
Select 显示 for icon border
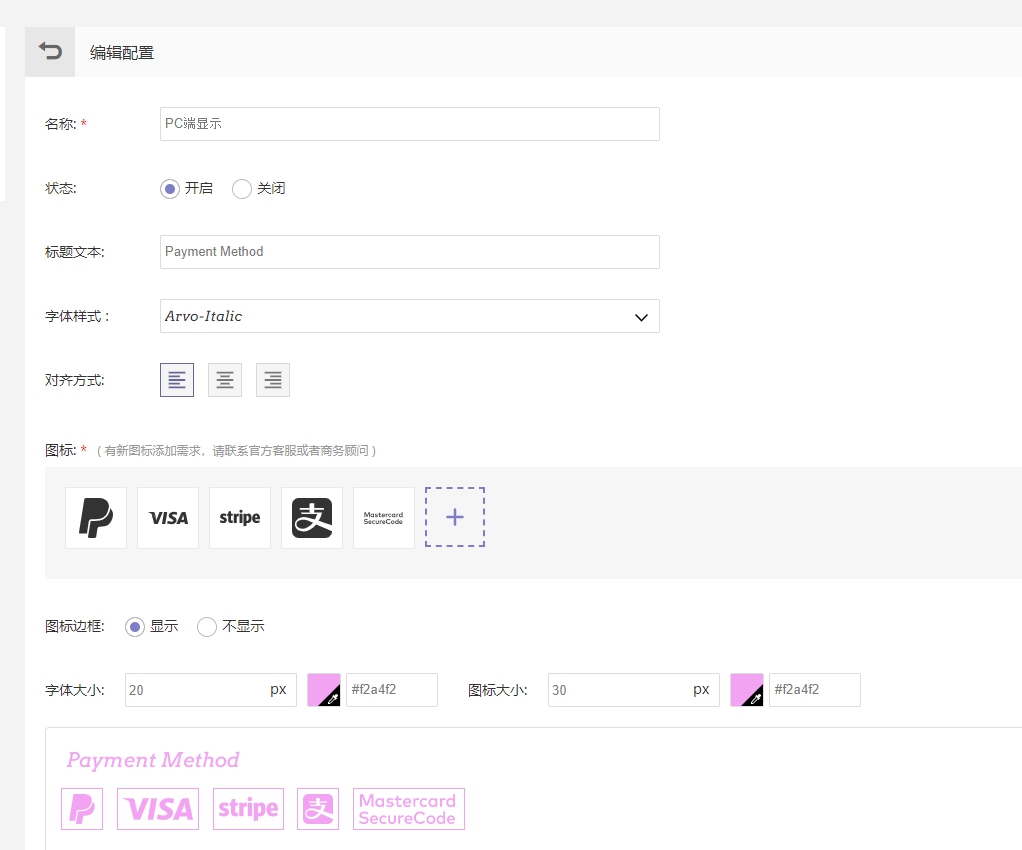tap(135, 627)
